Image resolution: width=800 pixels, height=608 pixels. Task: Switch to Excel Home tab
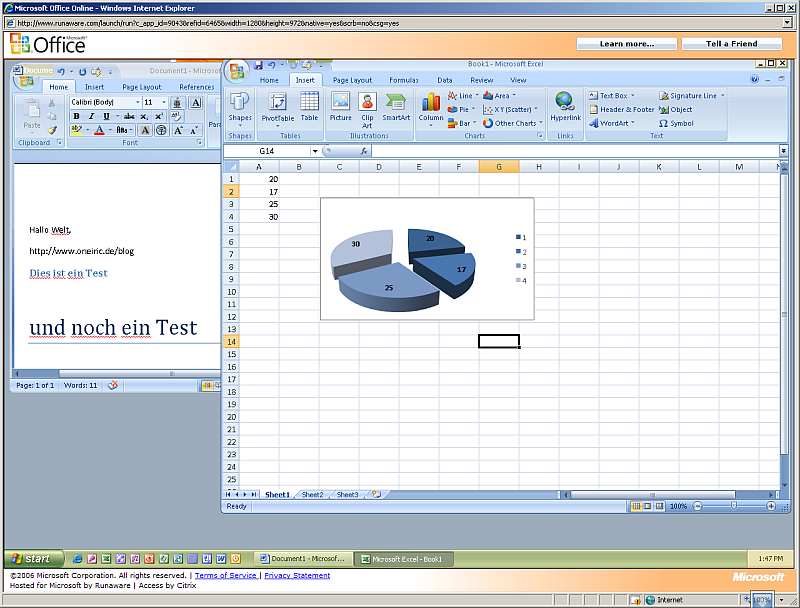269,80
